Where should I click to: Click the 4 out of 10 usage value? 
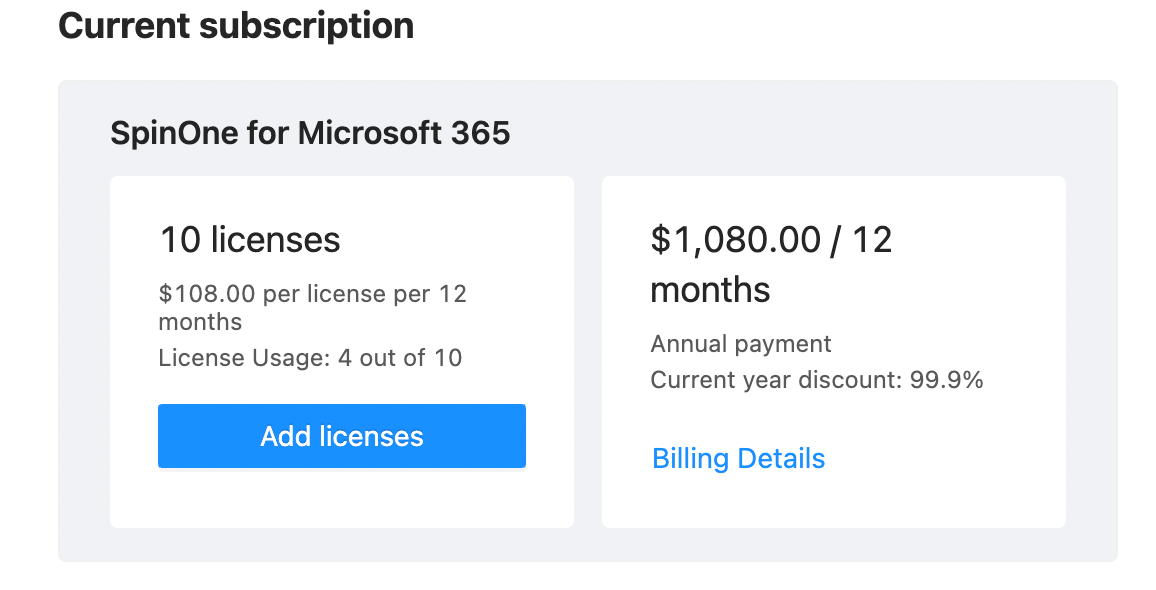coord(400,358)
